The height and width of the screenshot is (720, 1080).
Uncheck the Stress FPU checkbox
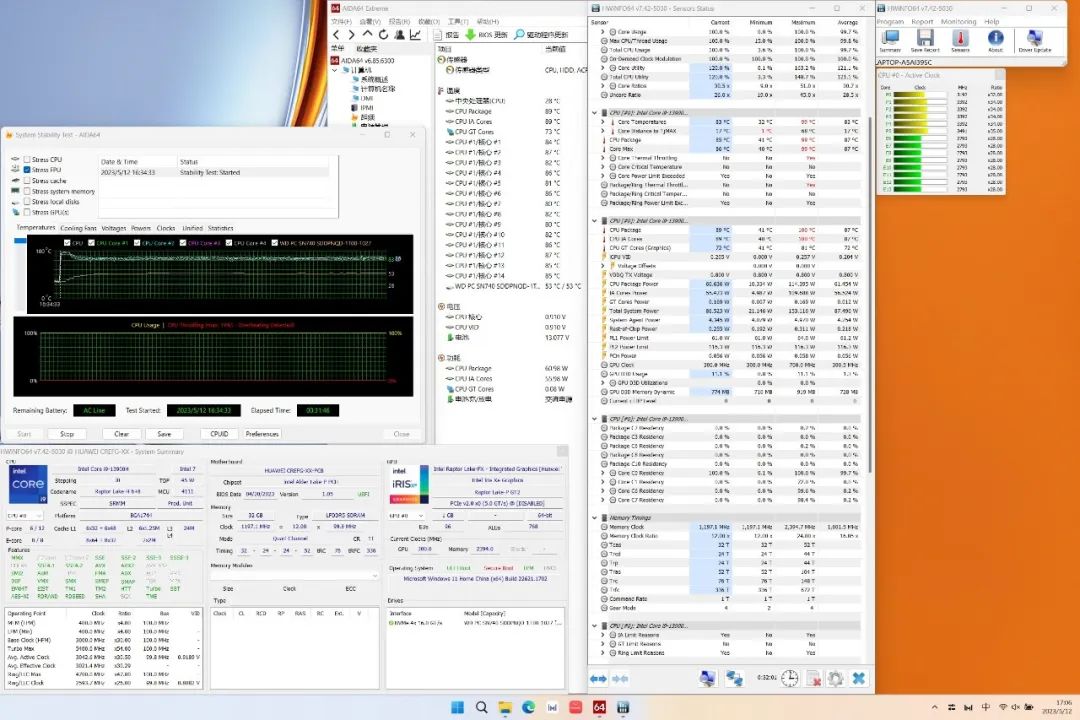click(27, 169)
